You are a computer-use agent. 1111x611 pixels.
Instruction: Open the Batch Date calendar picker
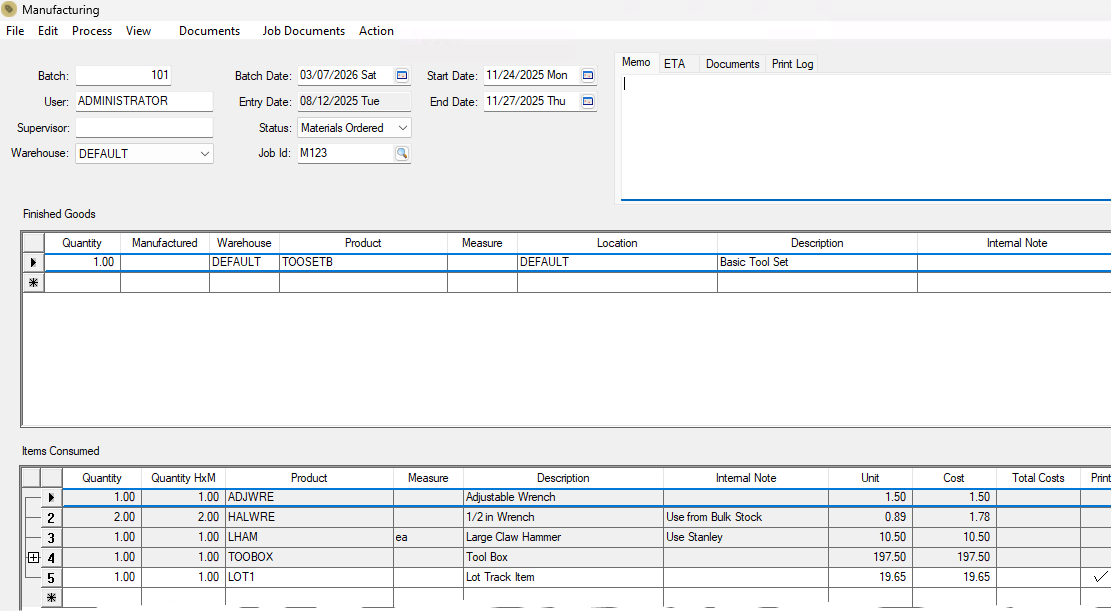[402, 75]
